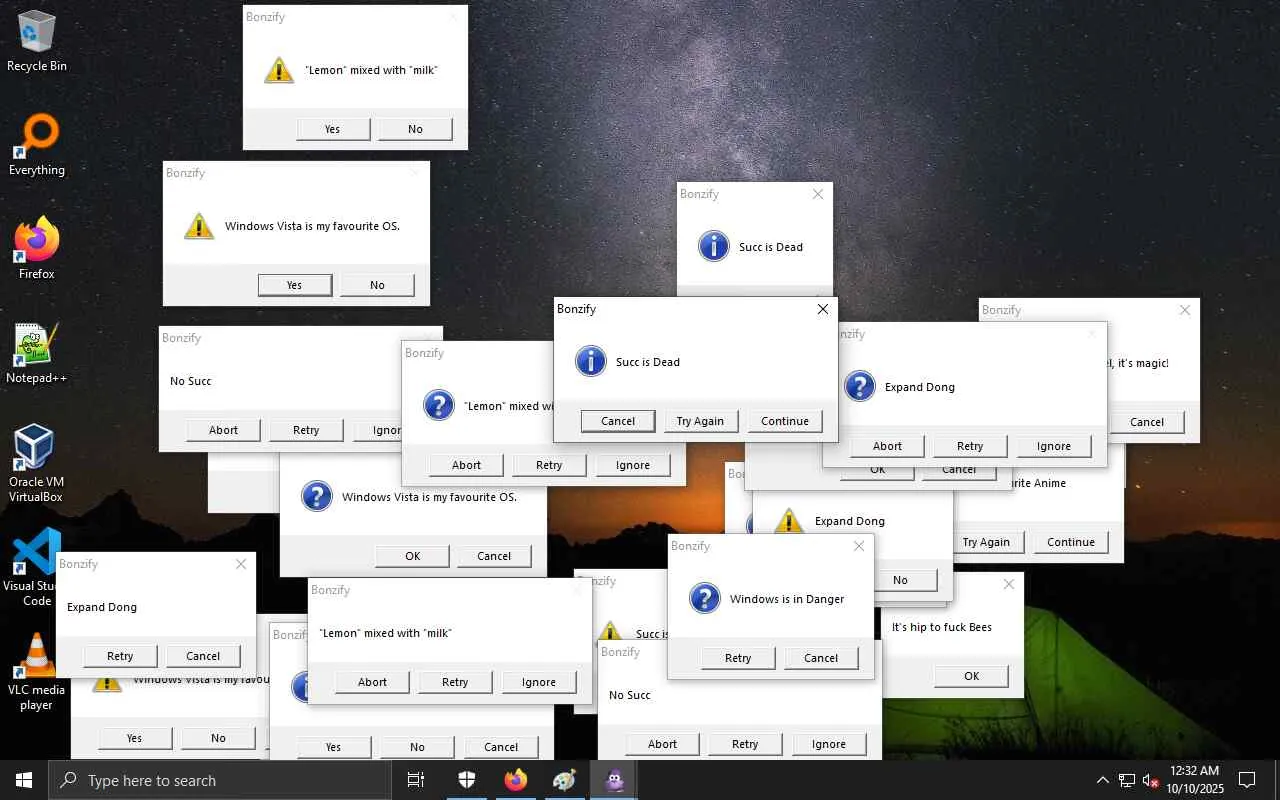The width and height of the screenshot is (1280, 800).
Task: Click the purple Bonzify icon in the taskbar
Action: tap(614, 780)
